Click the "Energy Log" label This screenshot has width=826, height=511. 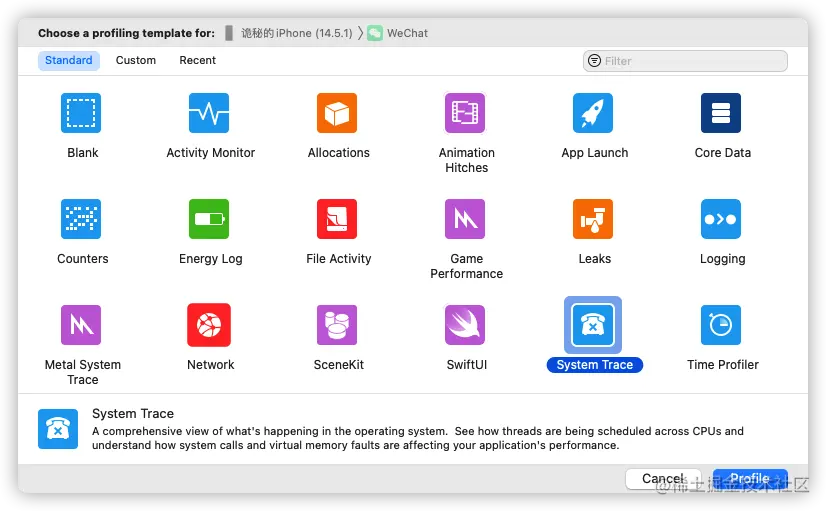pyautogui.click(x=211, y=259)
